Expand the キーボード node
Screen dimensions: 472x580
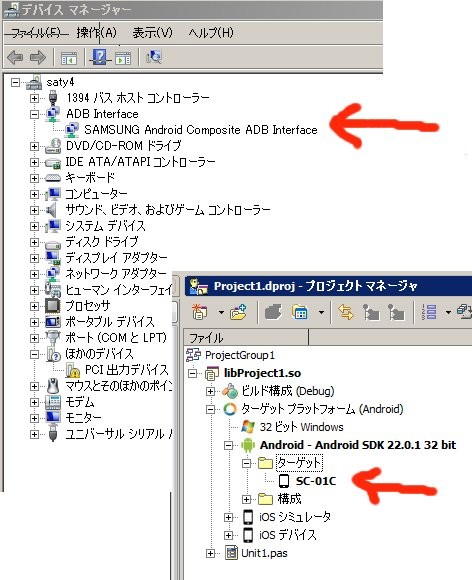(34, 178)
